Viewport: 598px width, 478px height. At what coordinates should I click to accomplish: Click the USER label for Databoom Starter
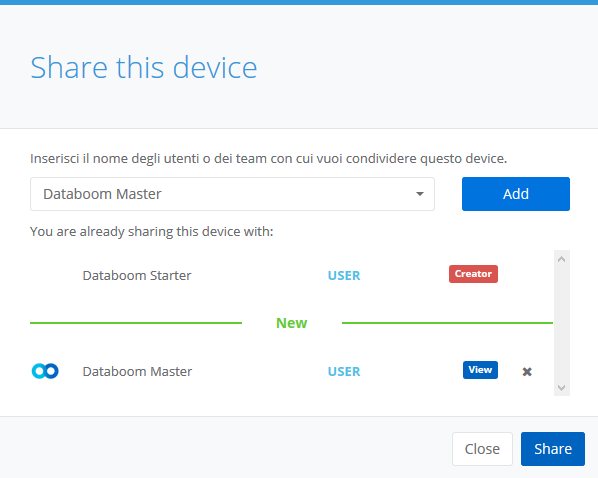coord(344,275)
